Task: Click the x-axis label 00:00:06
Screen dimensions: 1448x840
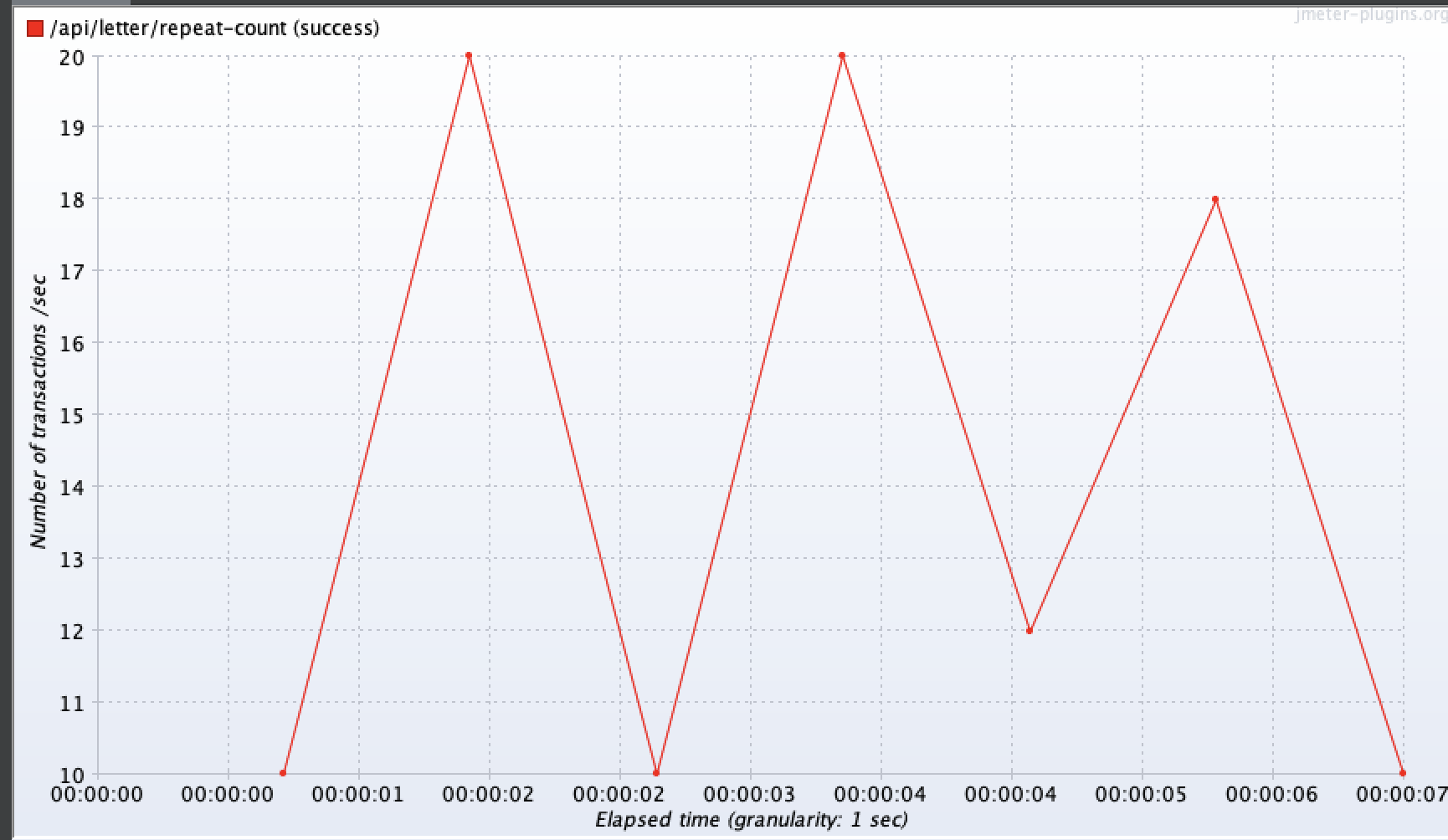Action: point(1272,793)
